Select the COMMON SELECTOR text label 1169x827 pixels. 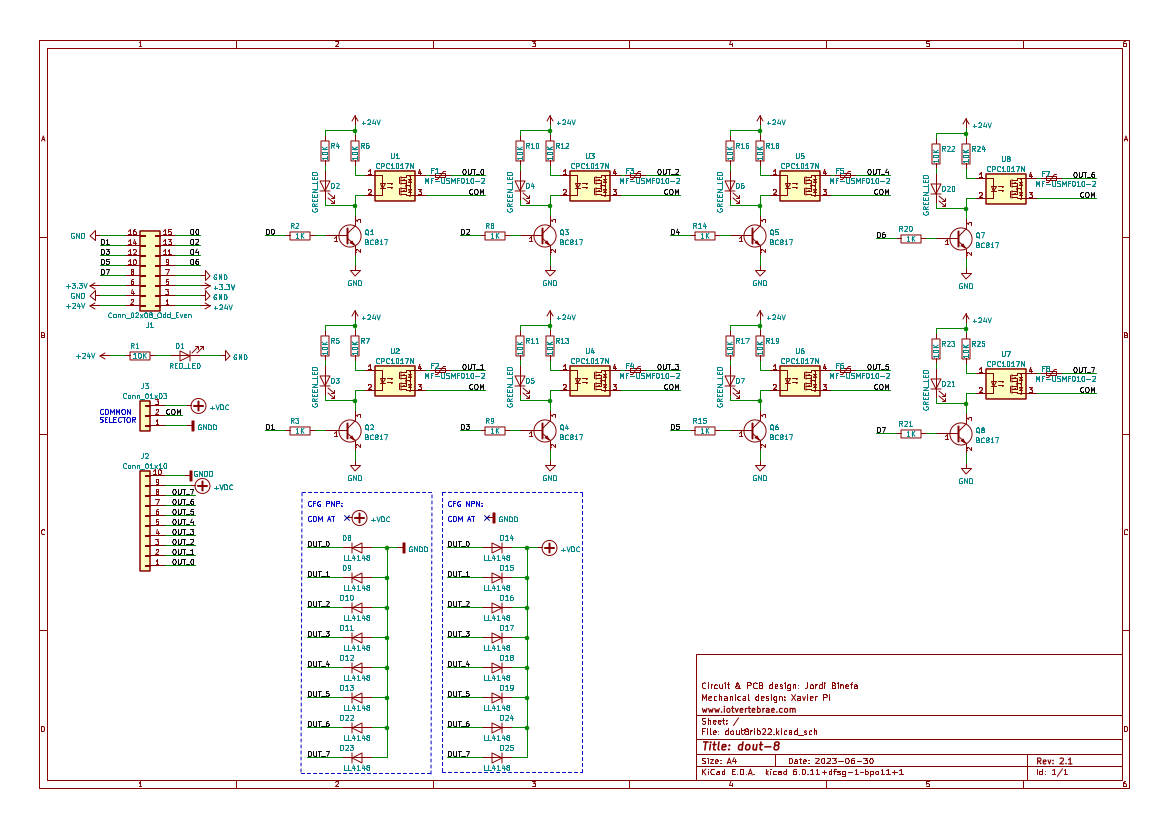click(x=118, y=416)
